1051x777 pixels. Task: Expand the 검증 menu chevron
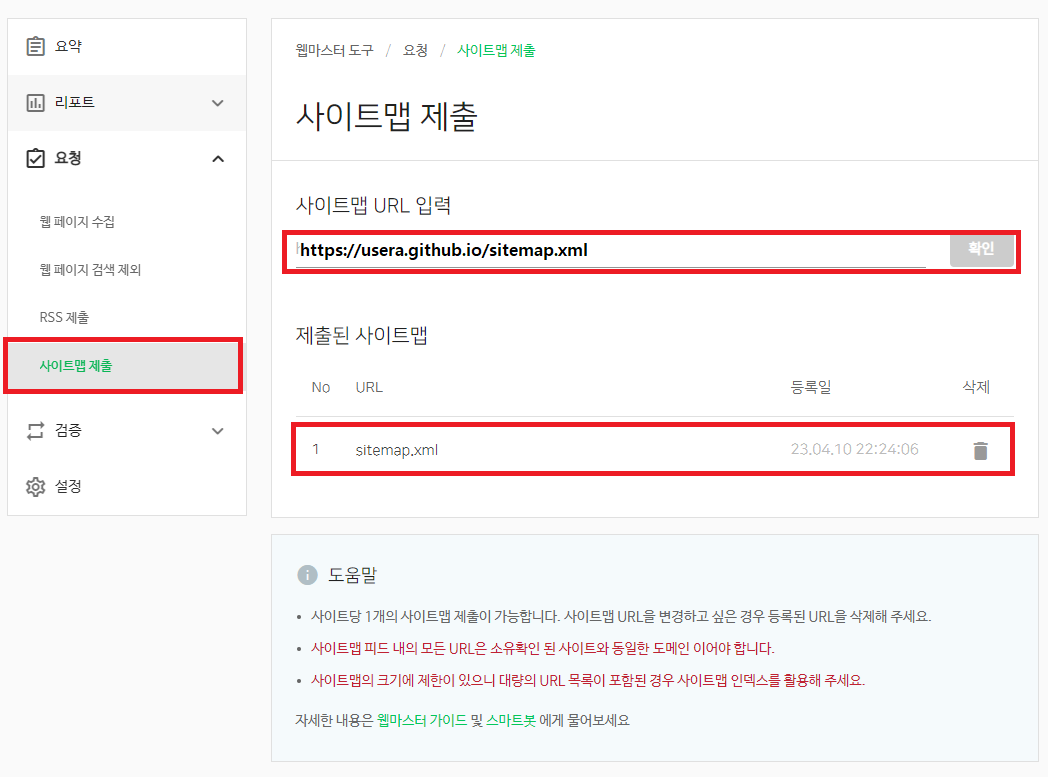pos(218,430)
